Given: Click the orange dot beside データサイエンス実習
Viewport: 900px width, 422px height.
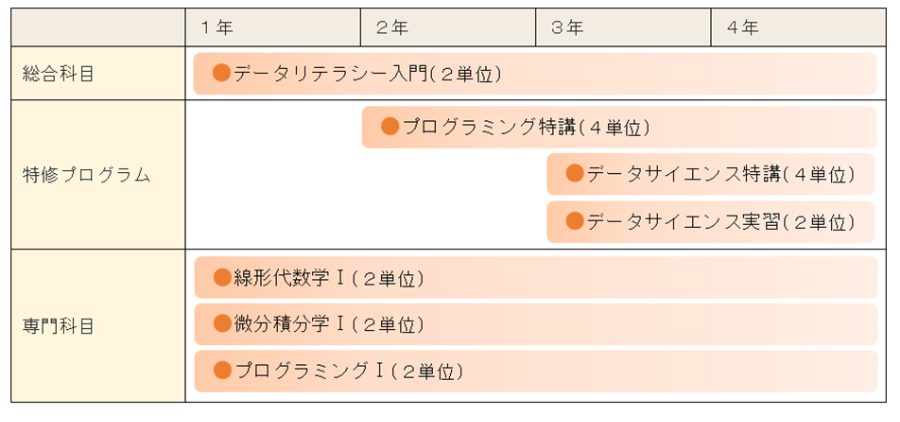Looking at the screenshot, I should point(575,220).
